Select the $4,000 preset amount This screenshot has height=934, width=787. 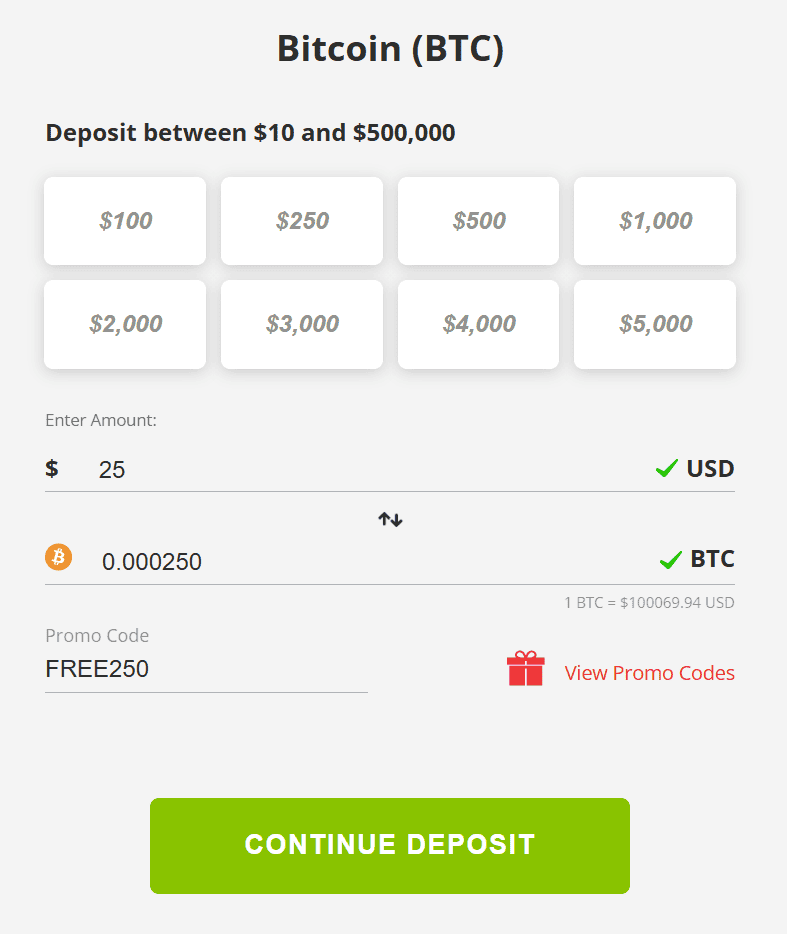(478, 324)
